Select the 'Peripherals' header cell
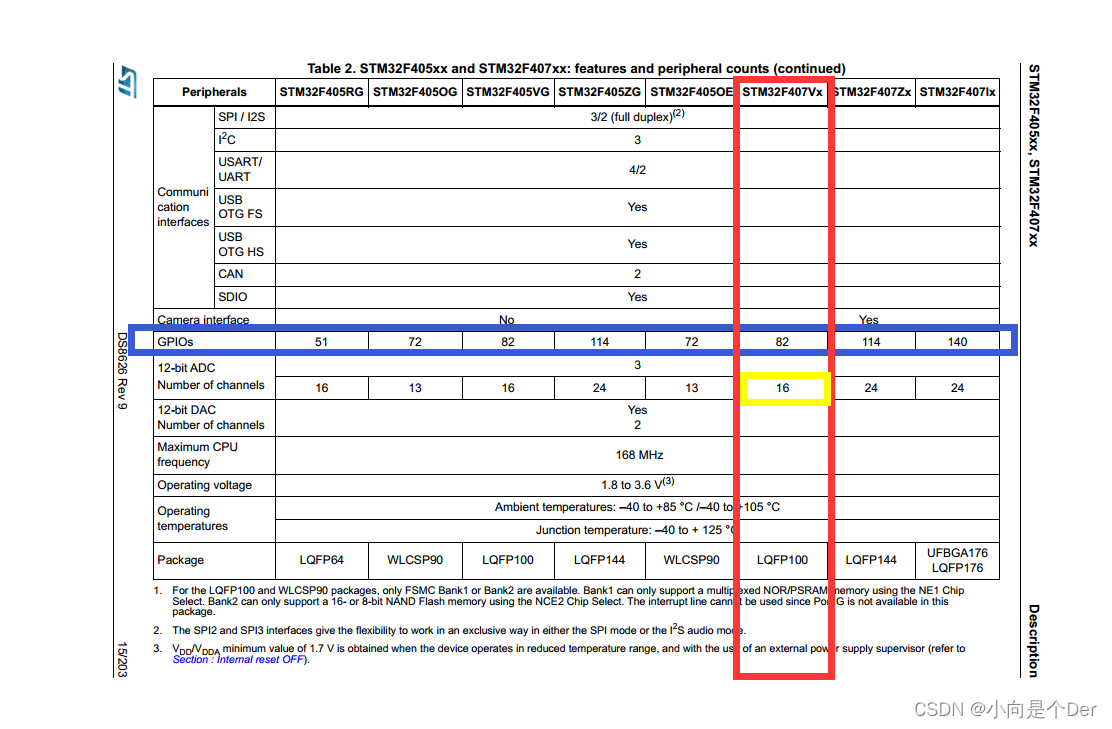 click(214, 92)
